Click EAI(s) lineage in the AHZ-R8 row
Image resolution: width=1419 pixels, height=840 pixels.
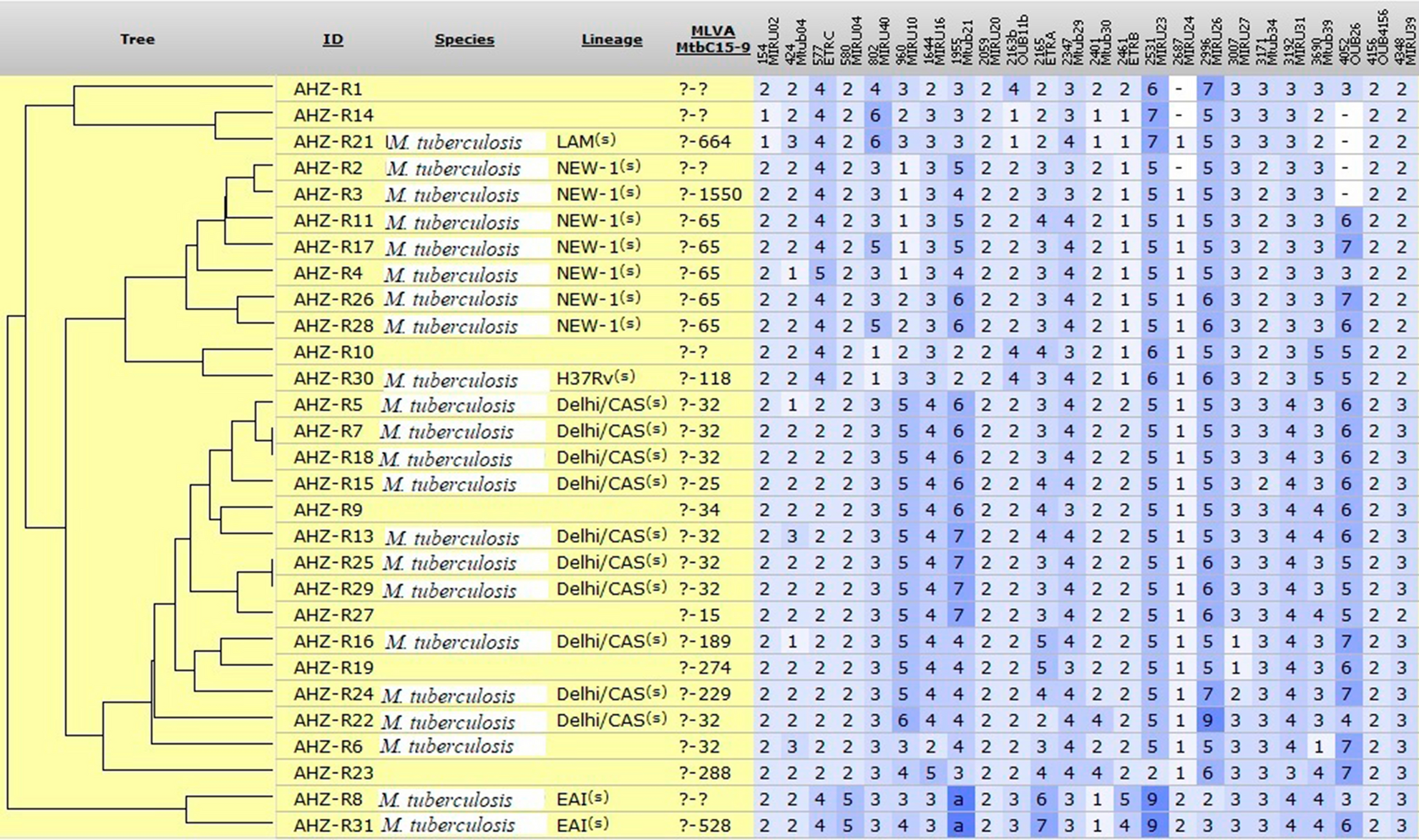[582, 799]
